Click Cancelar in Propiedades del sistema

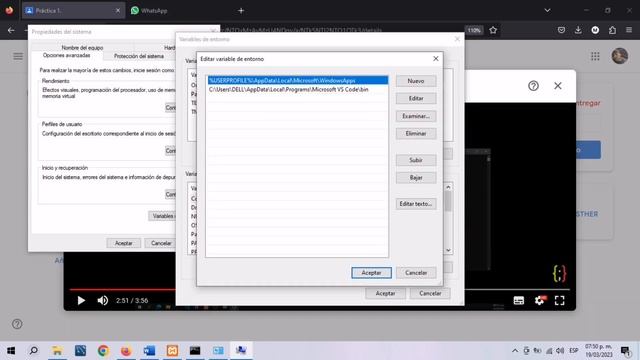161,243
